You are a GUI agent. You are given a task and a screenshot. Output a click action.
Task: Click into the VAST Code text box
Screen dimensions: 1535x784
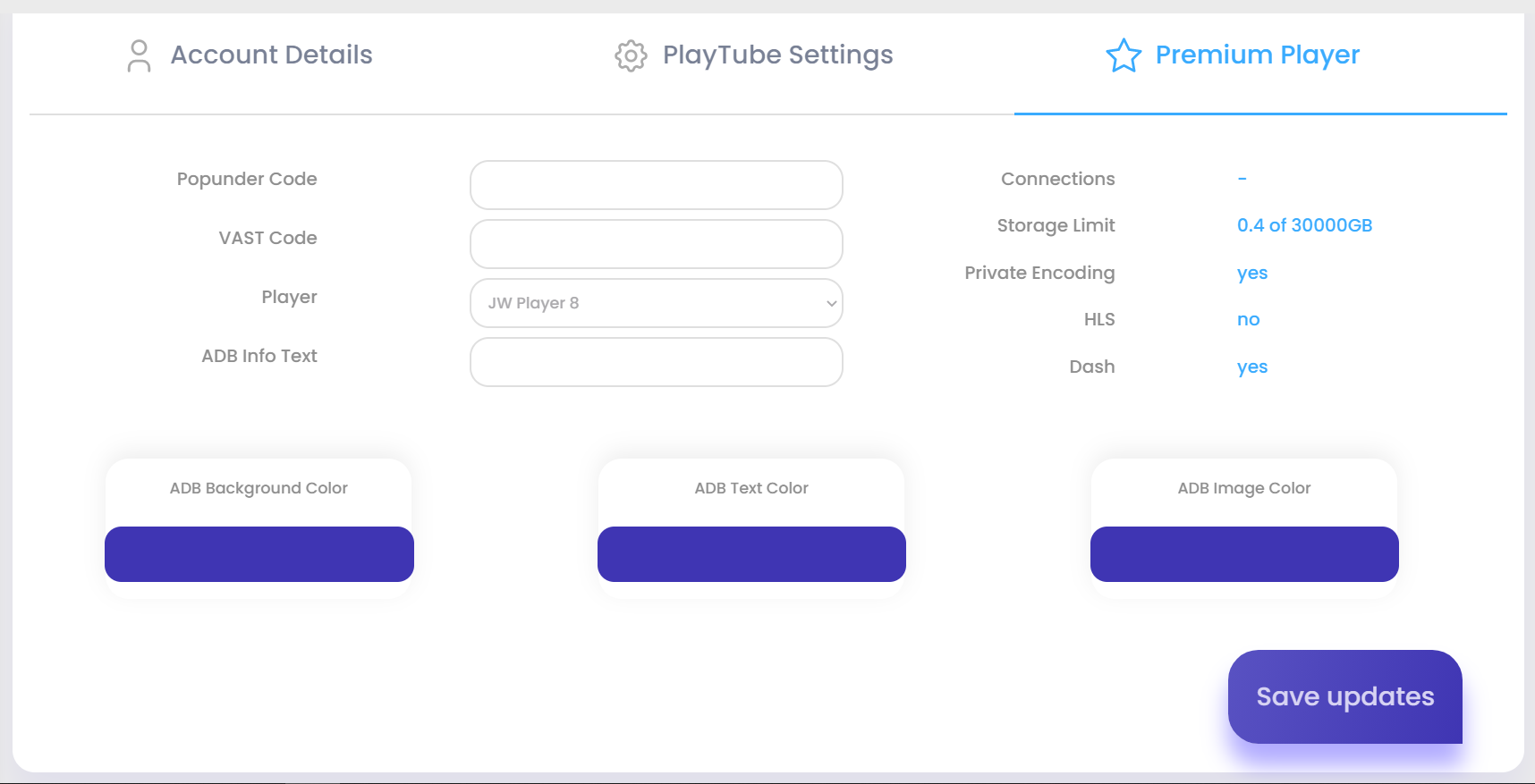[x=656, y=244]
